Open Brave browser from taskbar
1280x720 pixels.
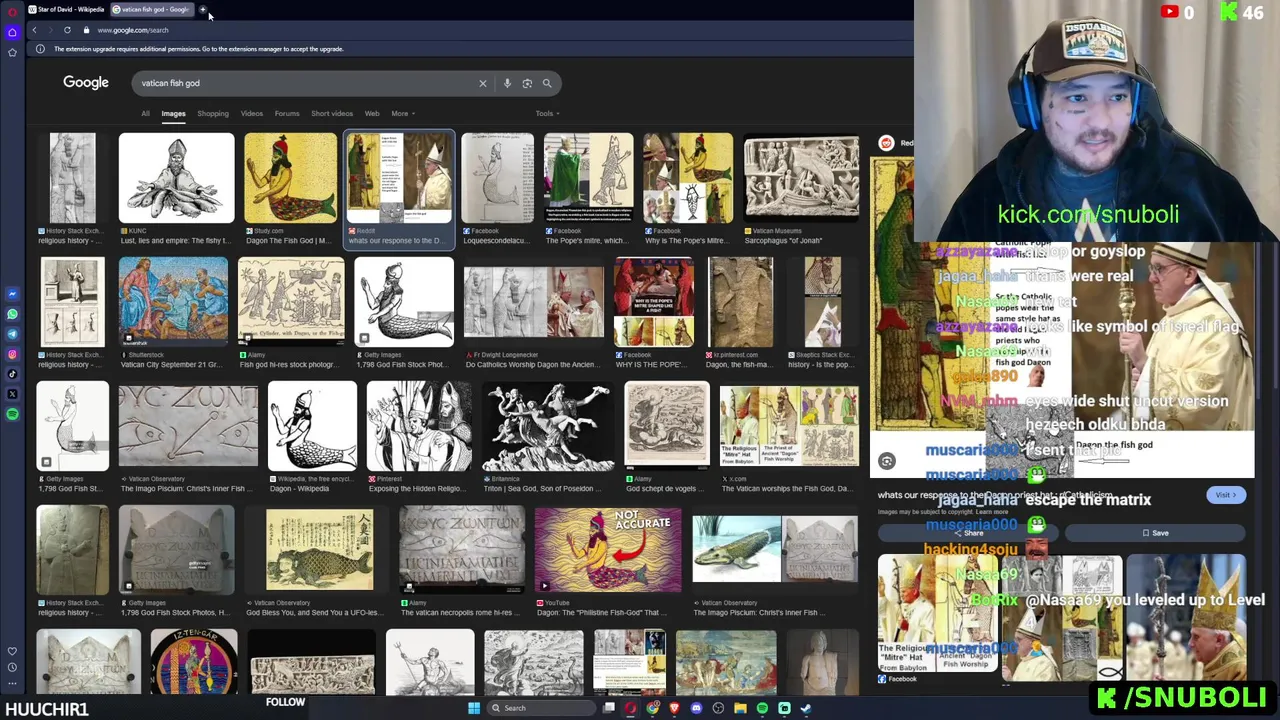pyautogui.click(x=674, y=708)
